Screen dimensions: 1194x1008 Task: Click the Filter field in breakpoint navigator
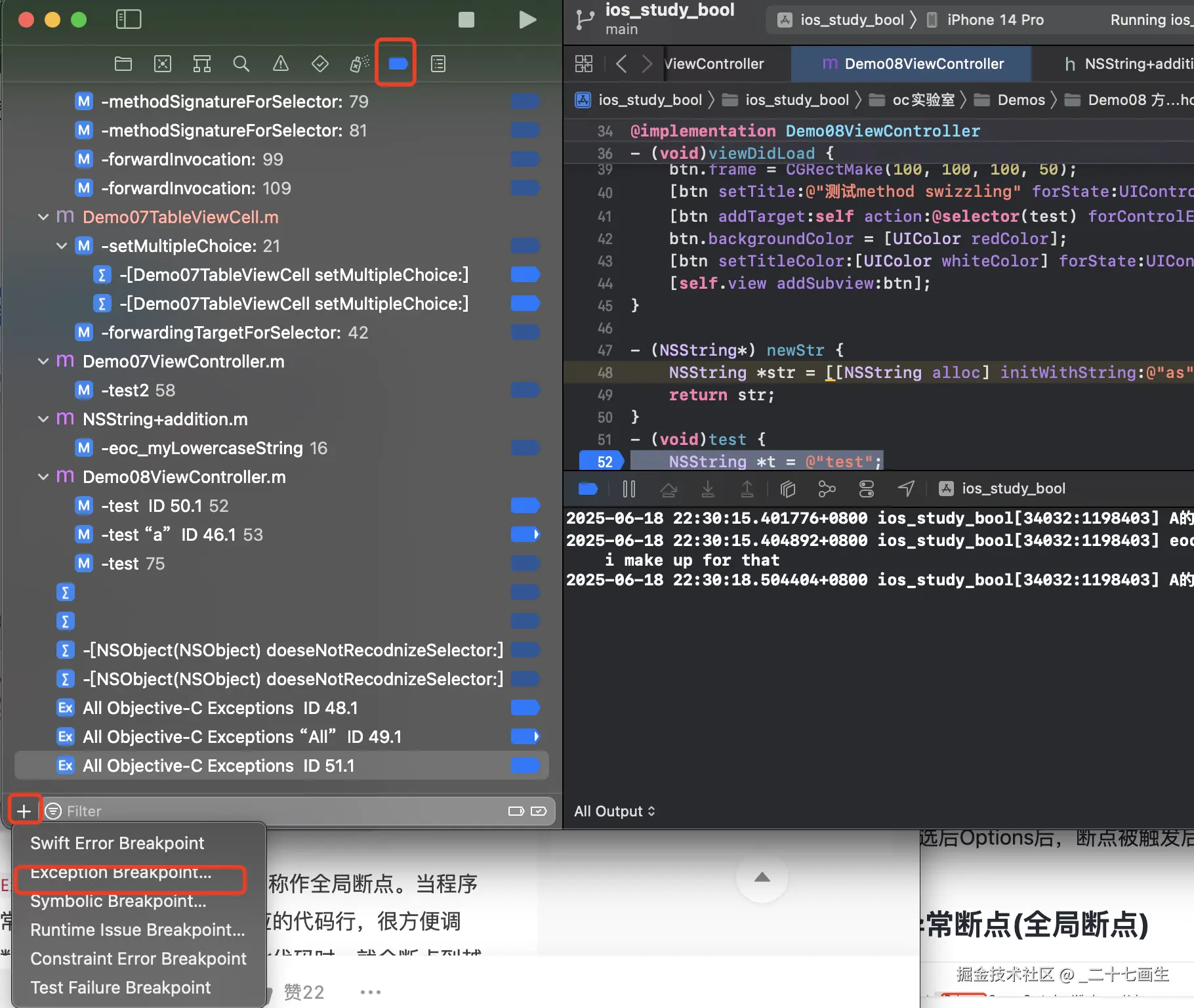point(282,811)
